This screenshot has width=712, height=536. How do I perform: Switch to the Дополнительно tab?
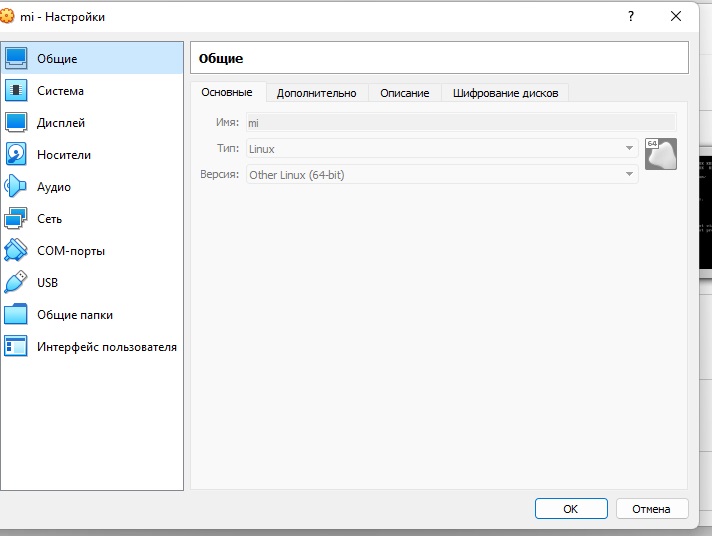[x=316, y=92]
